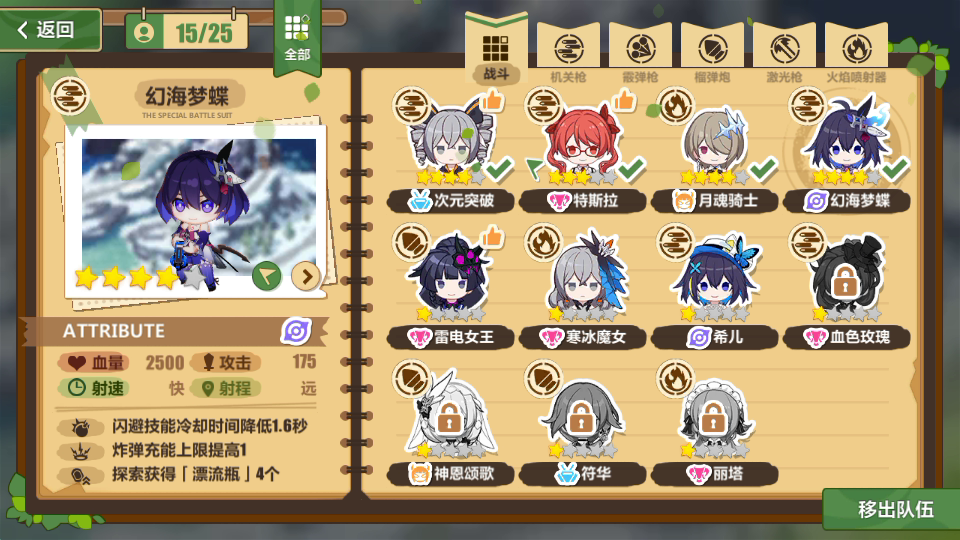
Task: Select the locked 血色玫瑰 character
Action: 846,280
